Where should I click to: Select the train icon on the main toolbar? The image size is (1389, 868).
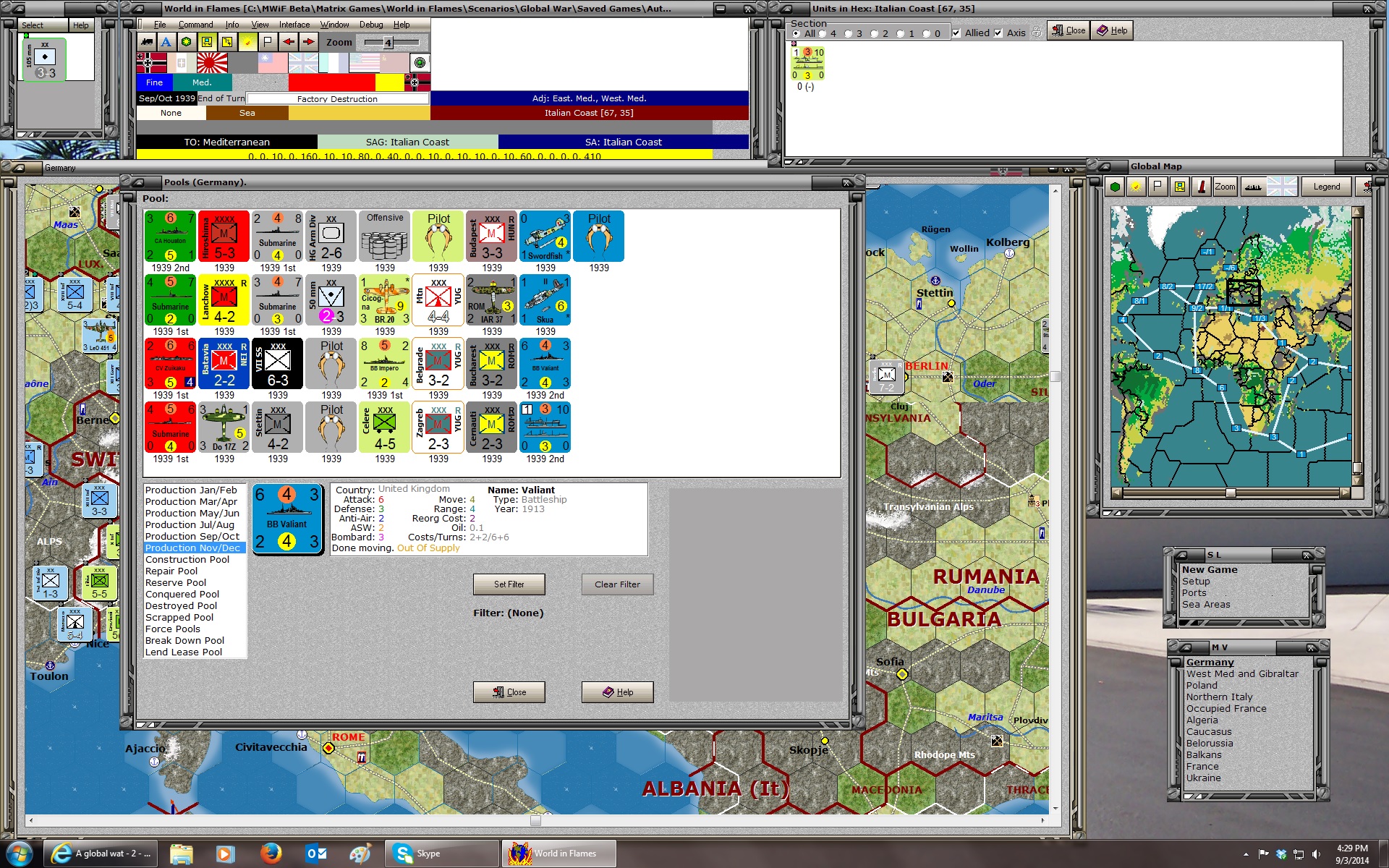[148, 42]
